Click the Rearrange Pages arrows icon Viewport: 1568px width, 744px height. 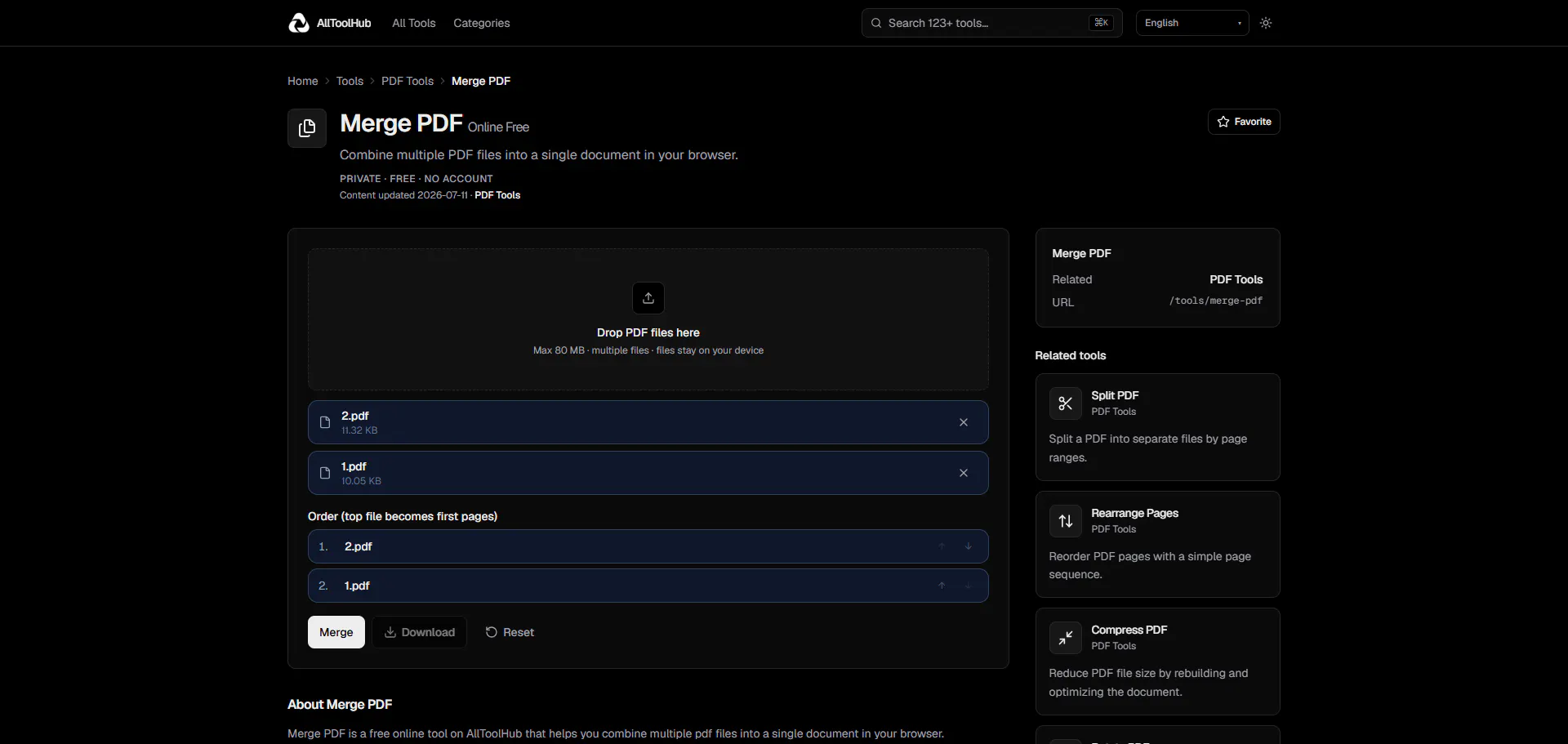point(1066,521)
